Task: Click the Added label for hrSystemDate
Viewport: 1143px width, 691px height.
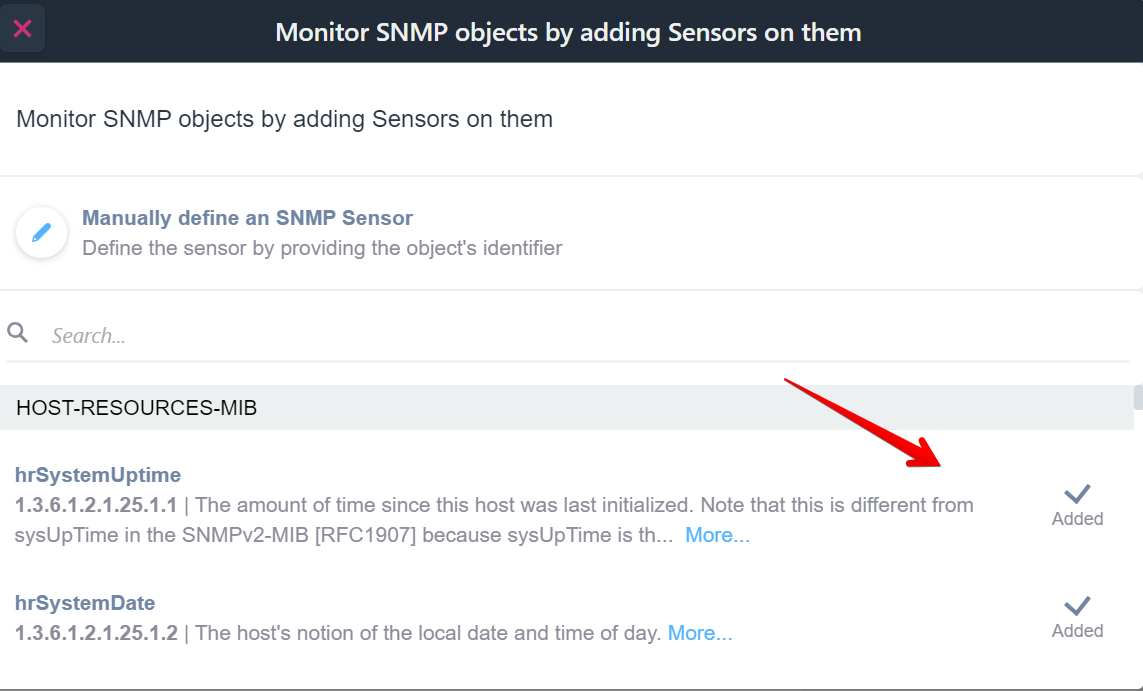Action: [1077, 631]
